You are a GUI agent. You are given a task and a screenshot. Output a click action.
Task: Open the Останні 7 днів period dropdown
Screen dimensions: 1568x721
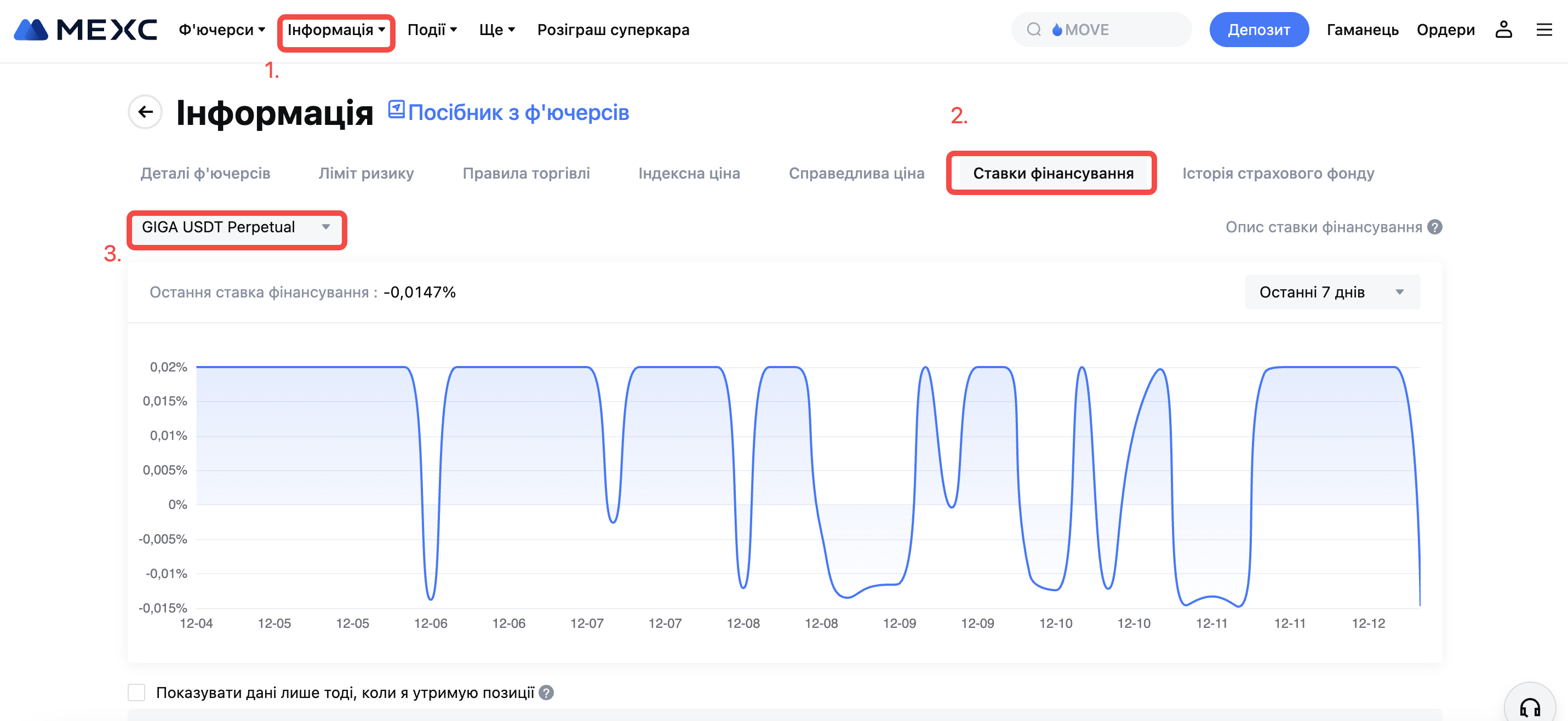1332,293
